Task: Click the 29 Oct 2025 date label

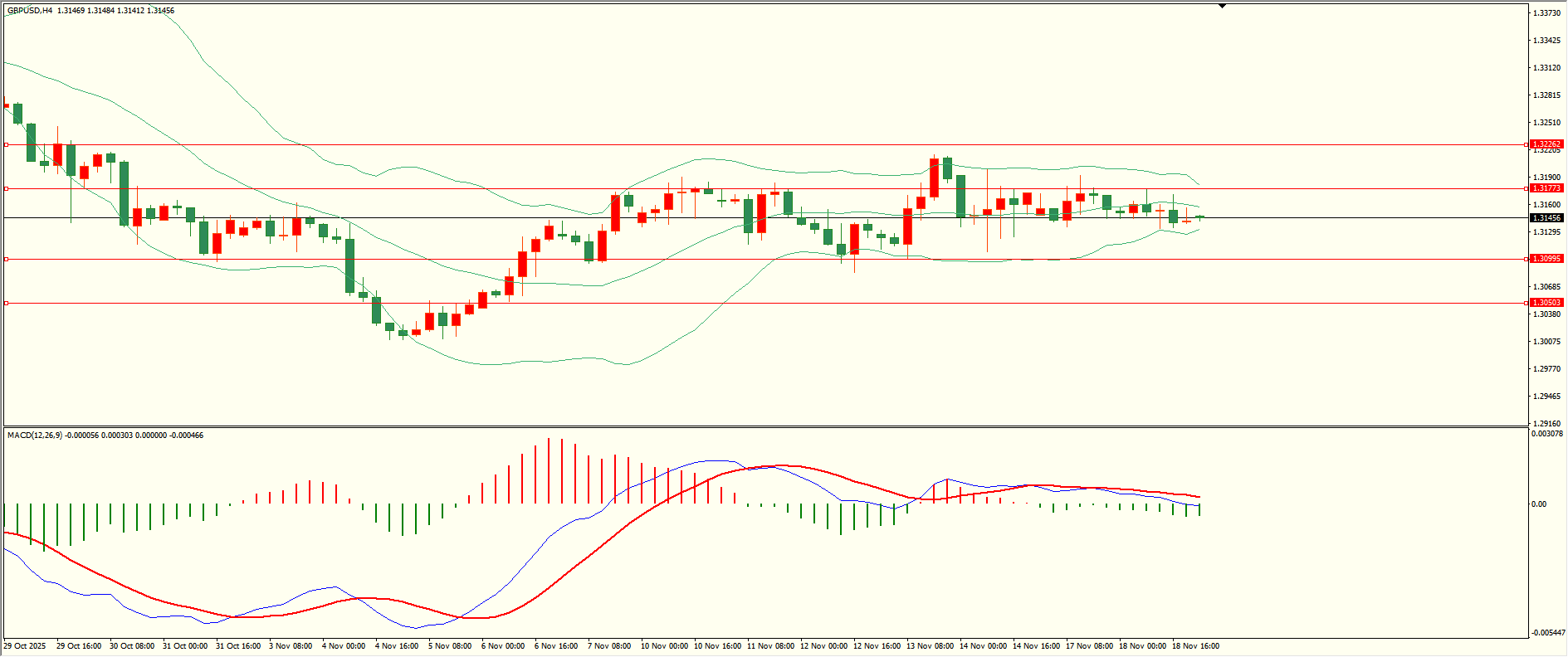Action: (x=25, y=646)
